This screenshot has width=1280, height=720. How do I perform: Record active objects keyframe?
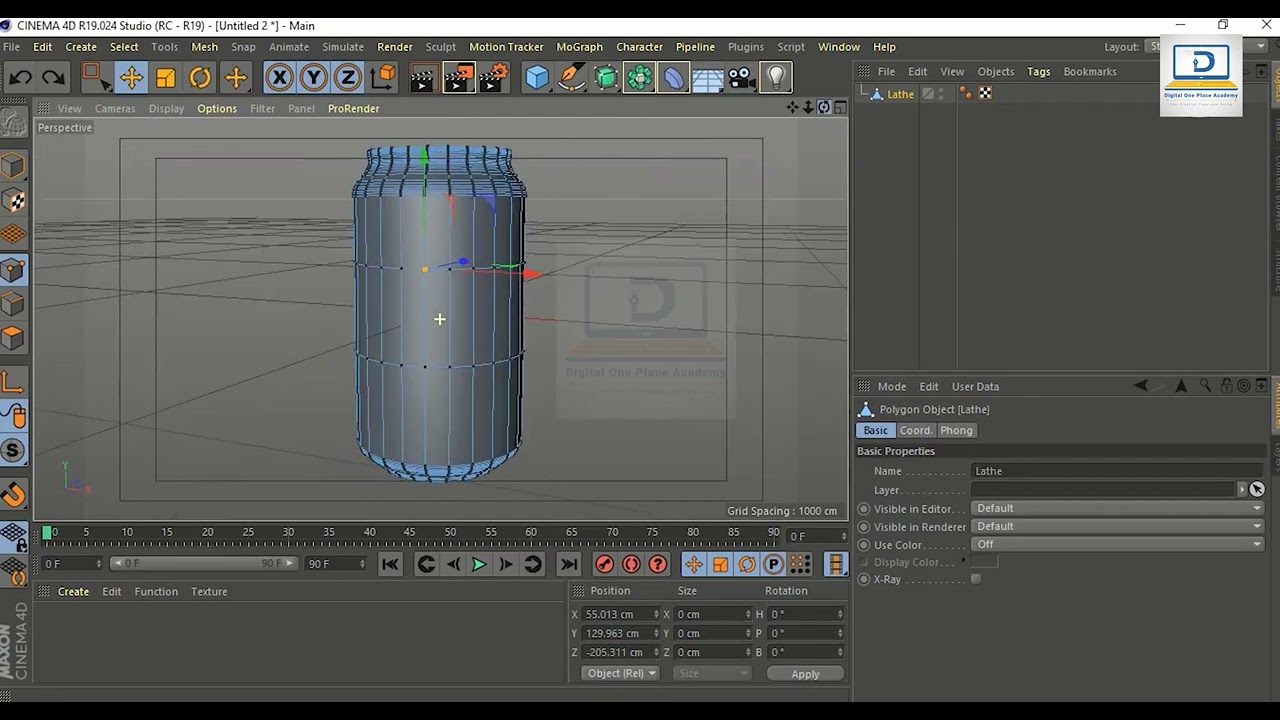pos(604,565)
